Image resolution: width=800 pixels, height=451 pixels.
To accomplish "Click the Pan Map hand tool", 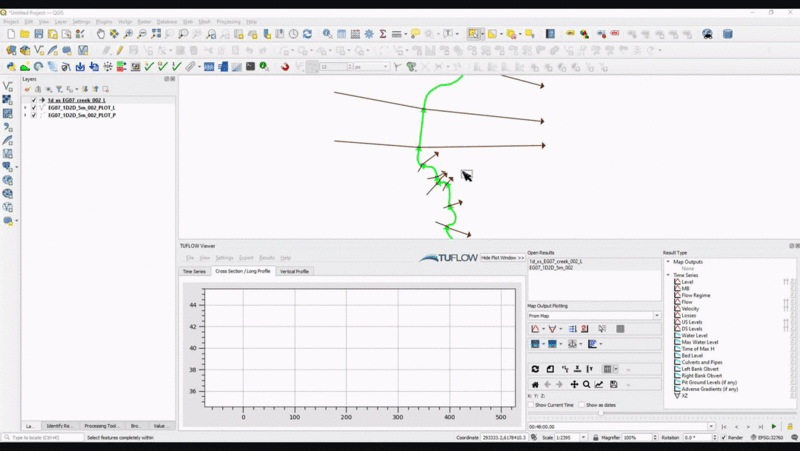I will pos(100,34).
